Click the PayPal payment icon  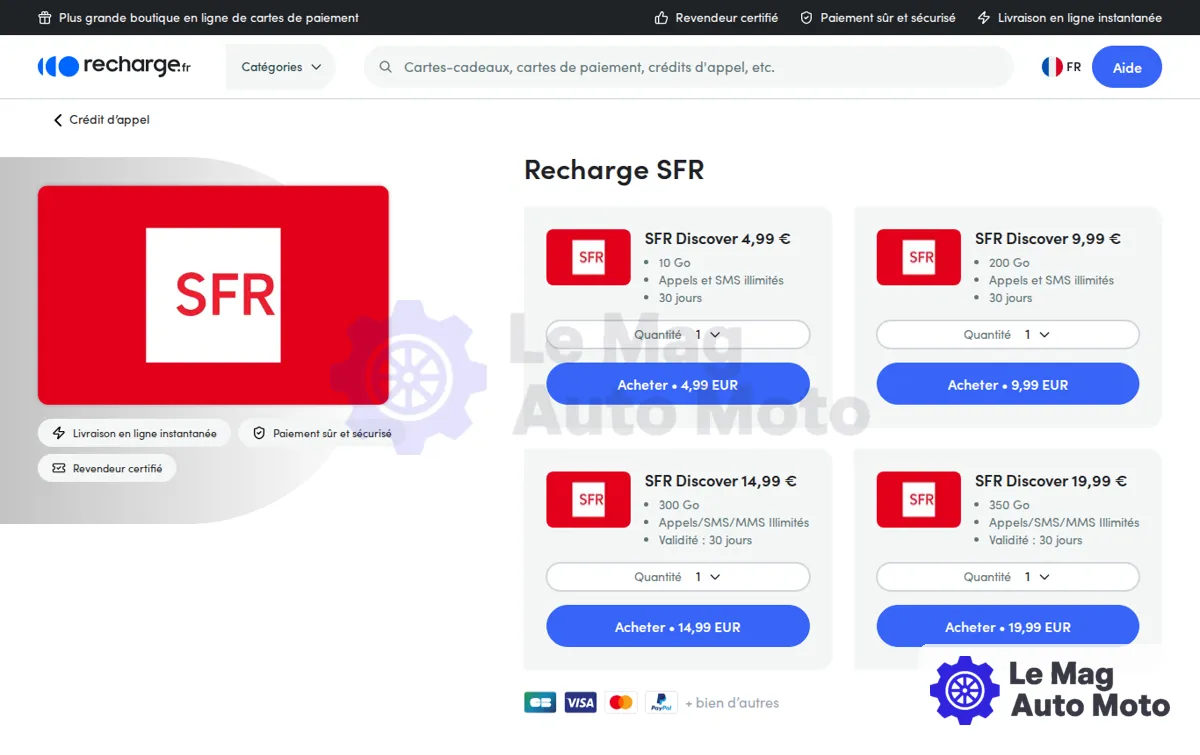(661, 703)
